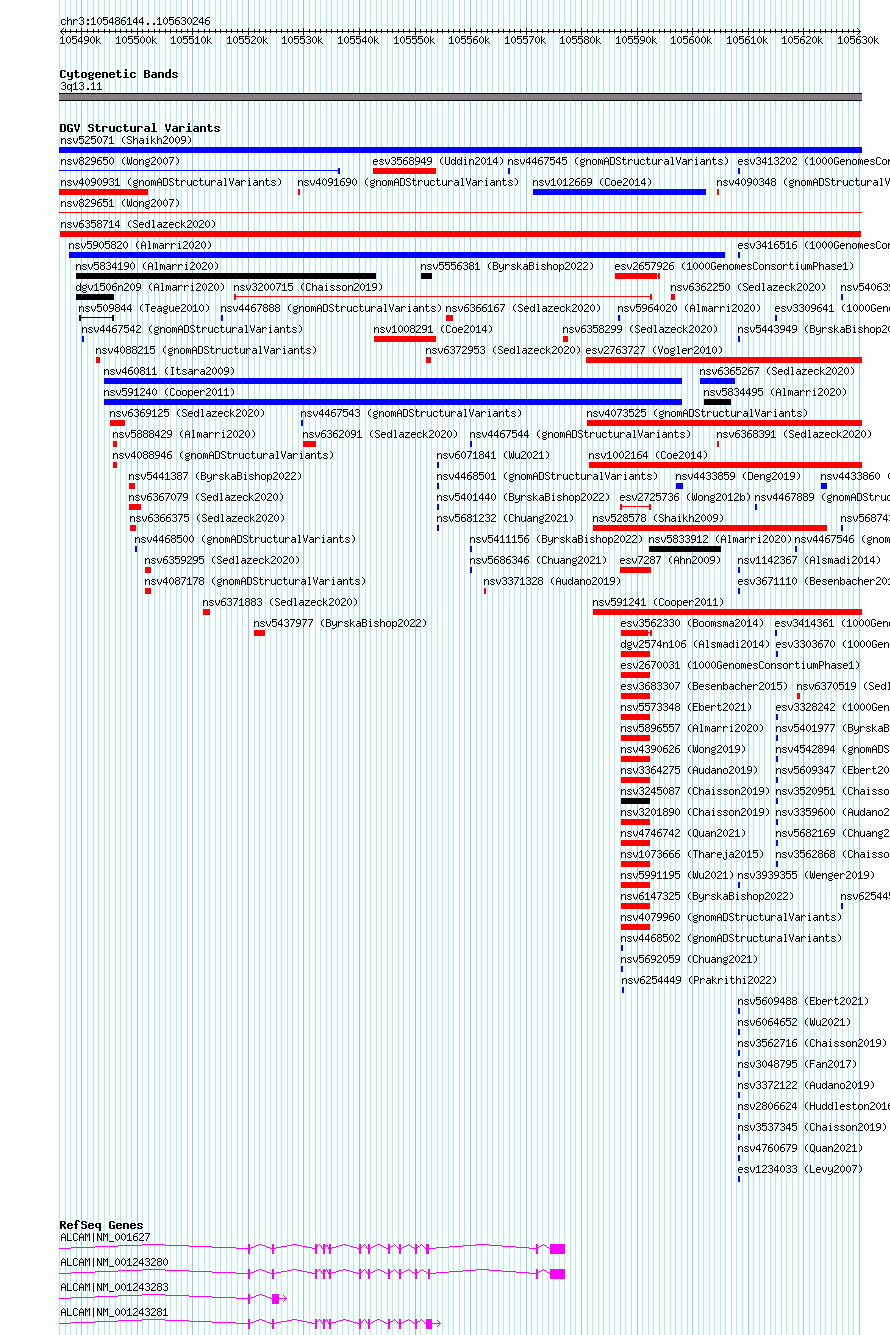The height and width of the screenshot is (1335, 890).
Task: Open ALCAM|NM_001243281 transcript
Action: point(250,1323)
